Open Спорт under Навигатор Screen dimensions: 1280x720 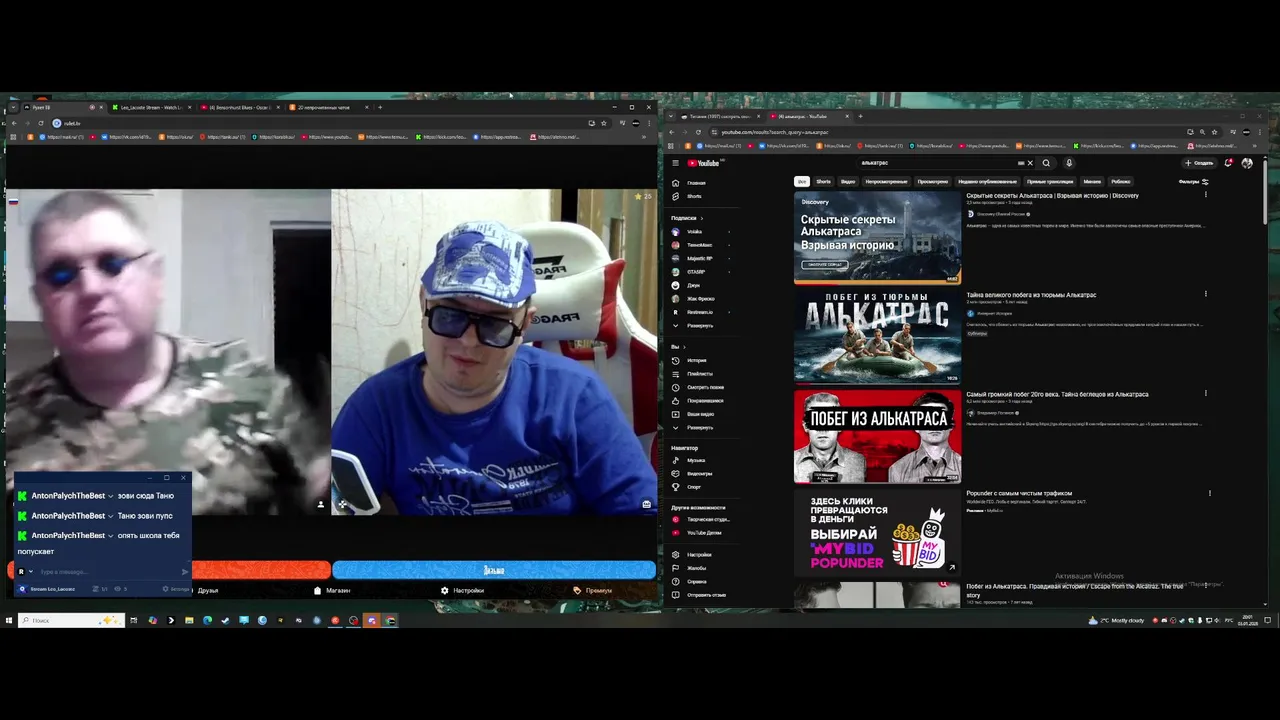pos(694,487)
